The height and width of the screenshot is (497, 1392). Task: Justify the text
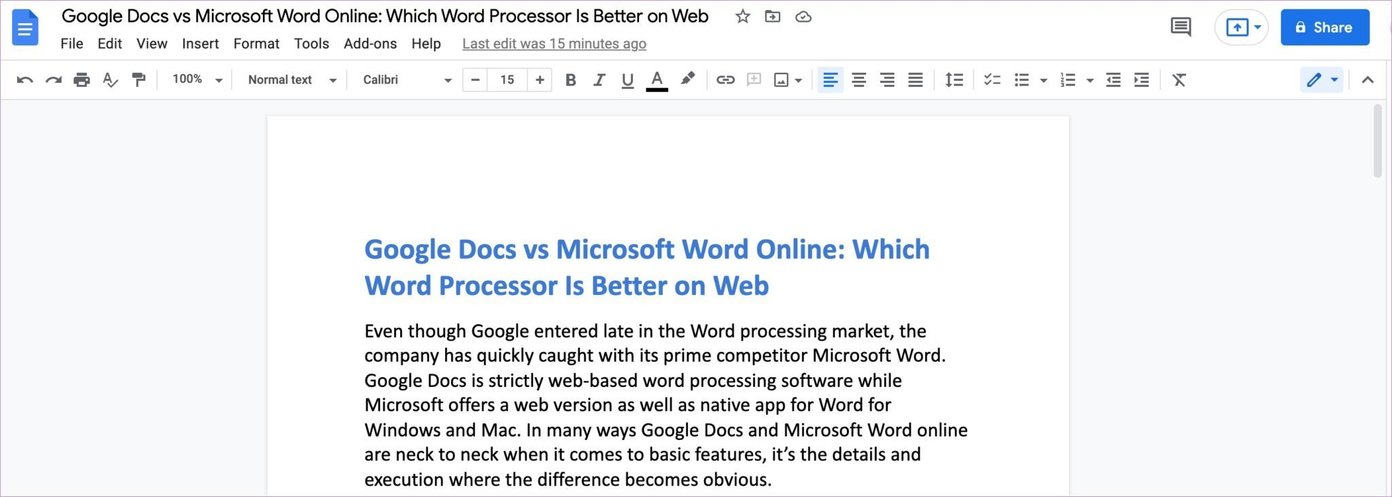click(915, 80)
